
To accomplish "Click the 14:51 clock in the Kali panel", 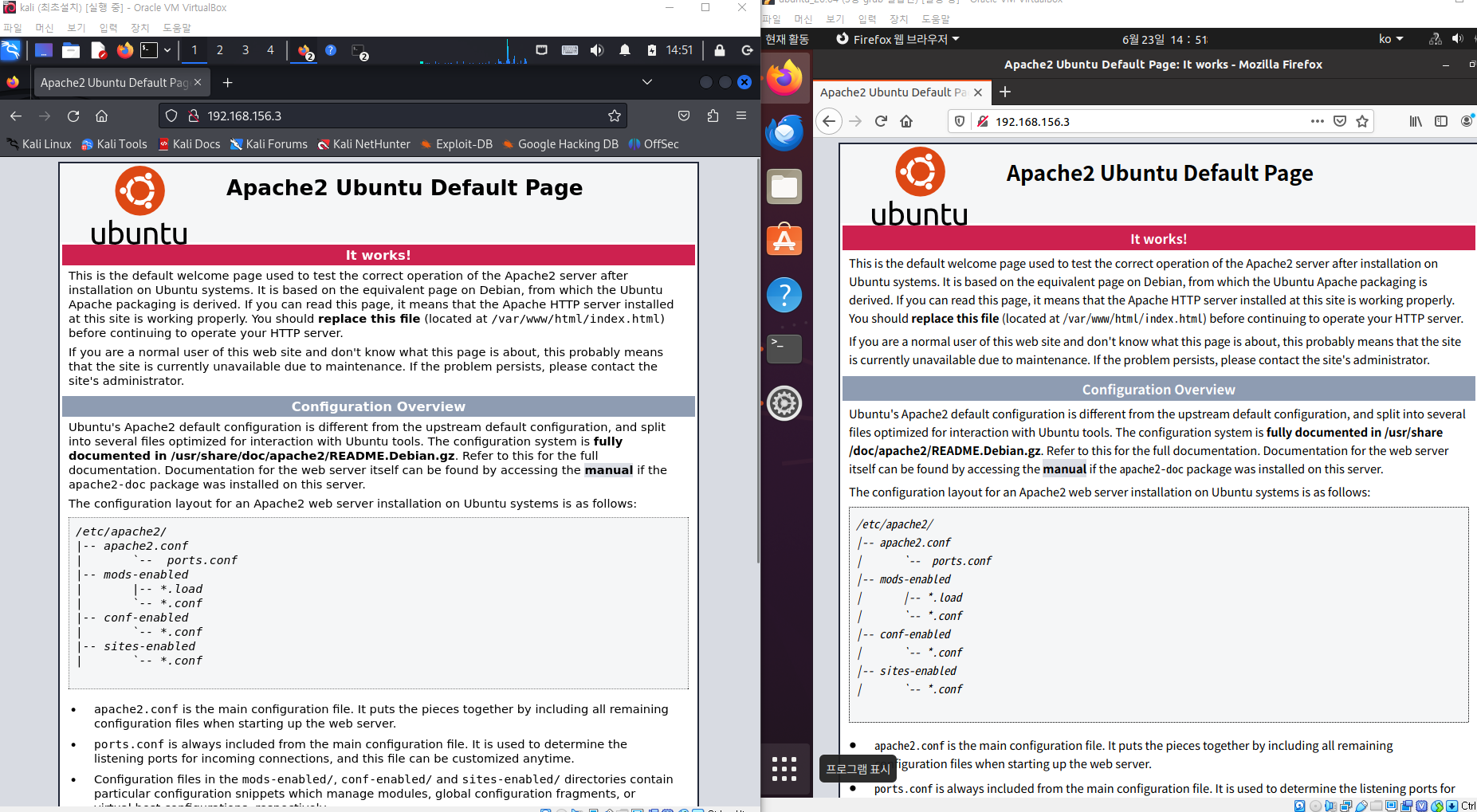I will [679, 50].
